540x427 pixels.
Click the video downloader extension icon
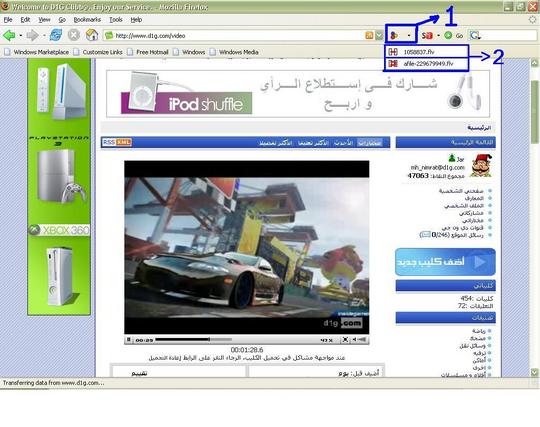(394, 35)
